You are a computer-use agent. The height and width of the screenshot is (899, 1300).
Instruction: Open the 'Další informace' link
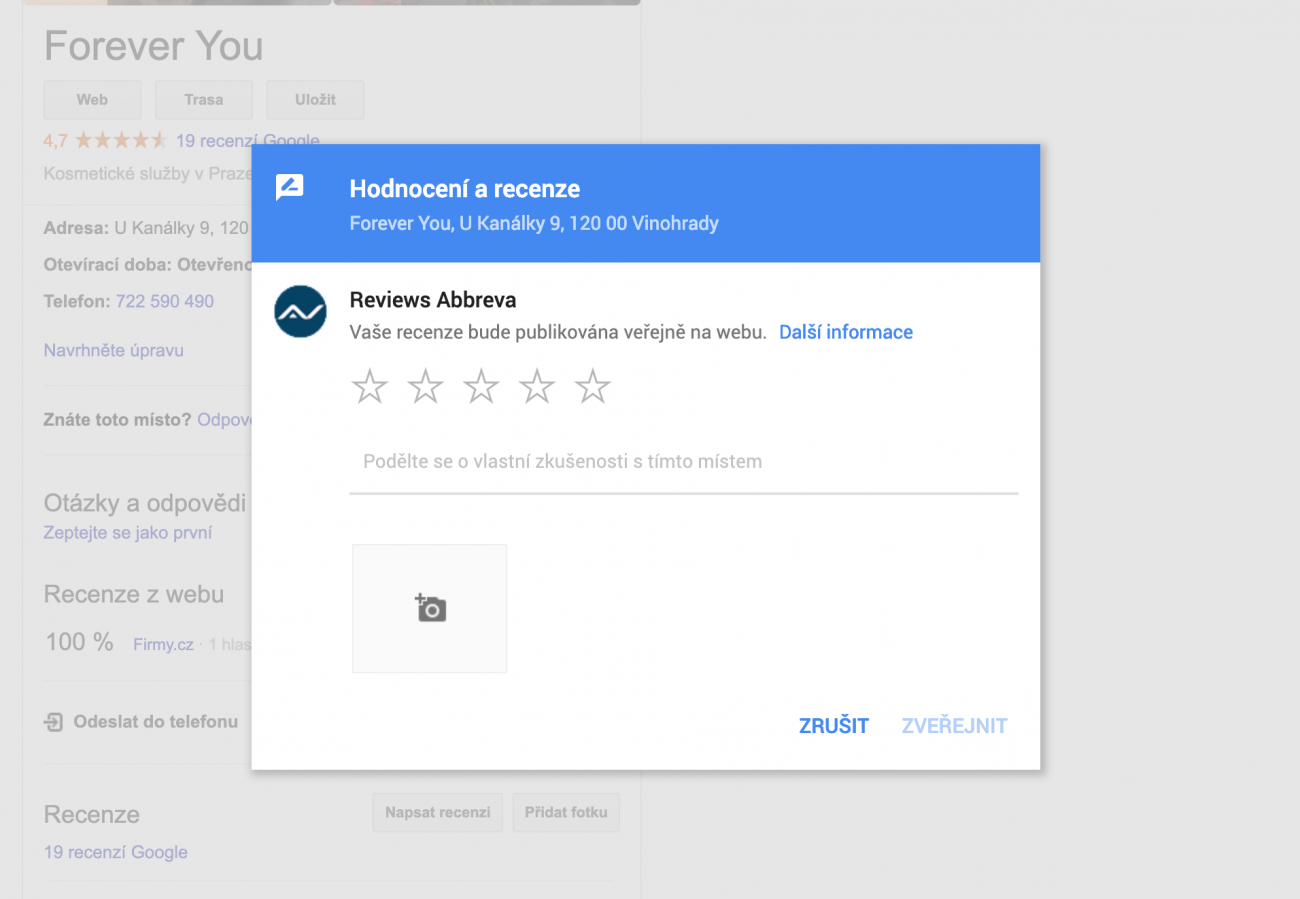(x=846, y=332)
